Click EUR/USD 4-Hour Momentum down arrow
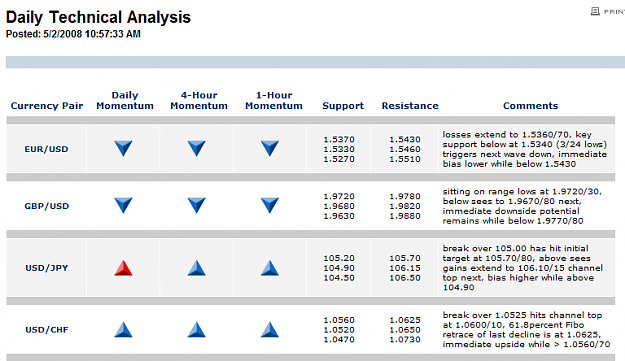 tap(197, 148)
